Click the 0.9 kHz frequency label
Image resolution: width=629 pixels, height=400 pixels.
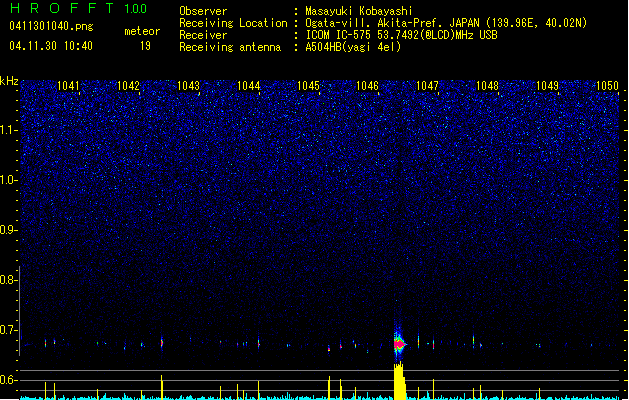[x=9, y=230]
